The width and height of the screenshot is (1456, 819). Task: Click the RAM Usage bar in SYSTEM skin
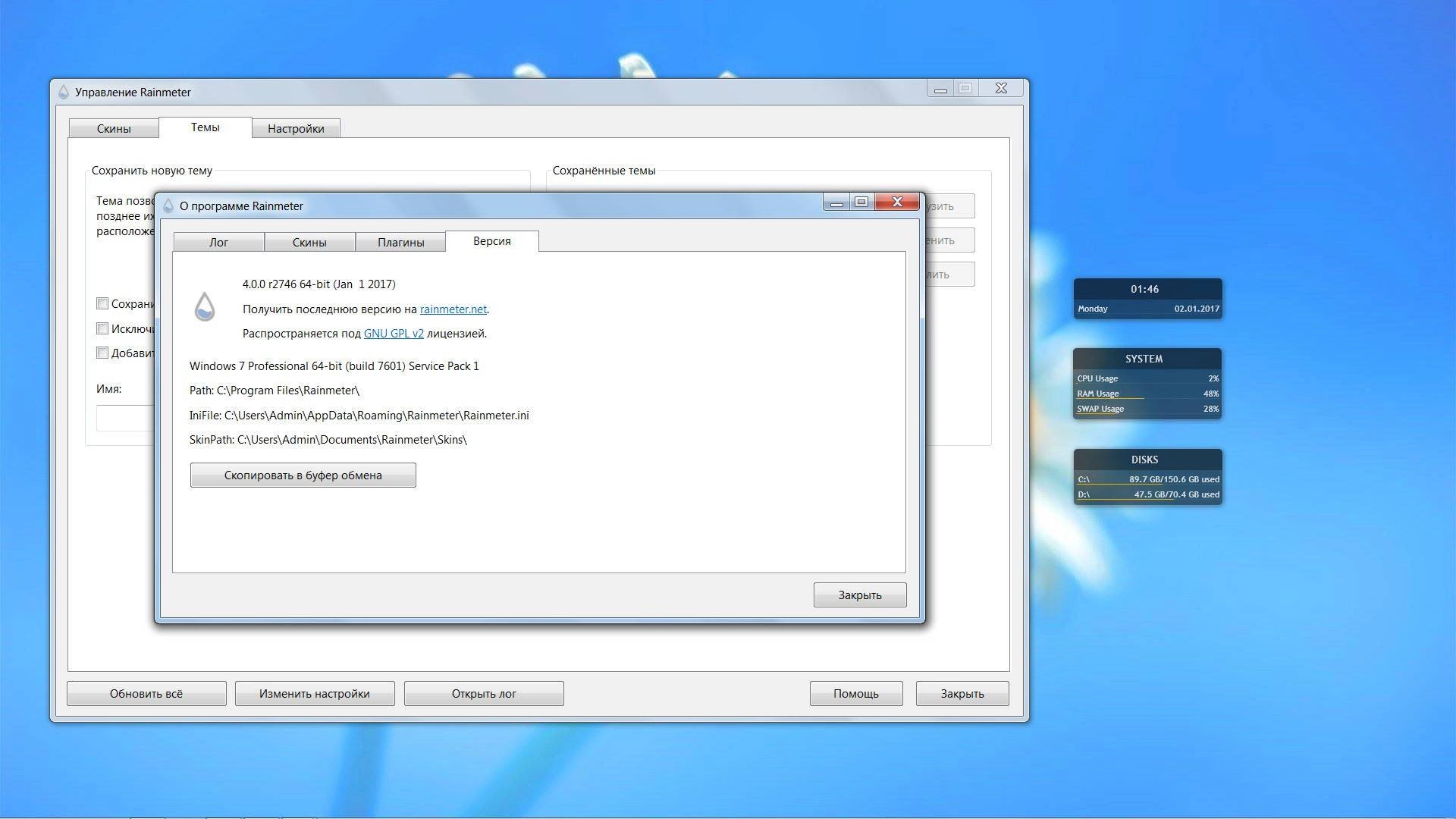pyautogui.click(x=1148, y=394)
